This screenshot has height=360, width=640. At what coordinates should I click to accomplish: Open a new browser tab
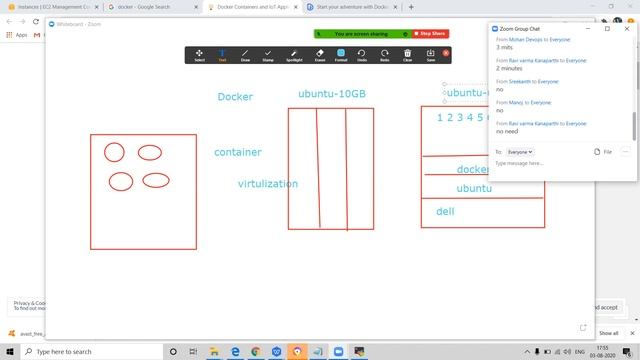pyautogui.click(x=411, y=7)
